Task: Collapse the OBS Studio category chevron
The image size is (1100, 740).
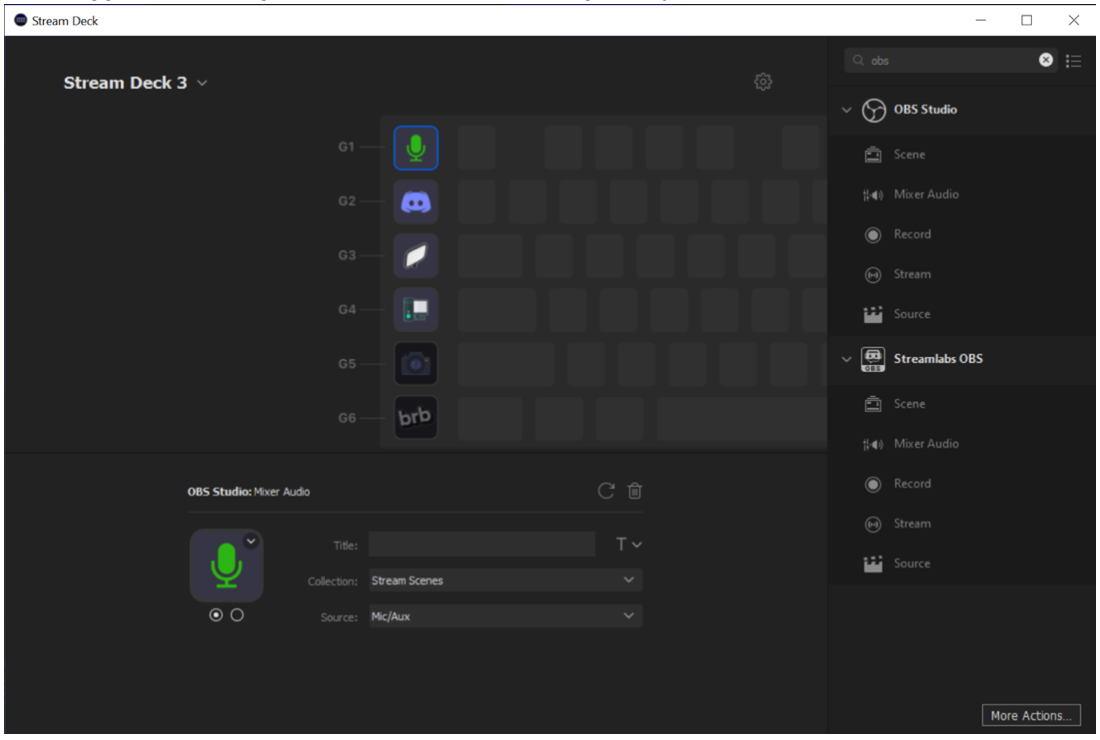Action: click(845, 110)
